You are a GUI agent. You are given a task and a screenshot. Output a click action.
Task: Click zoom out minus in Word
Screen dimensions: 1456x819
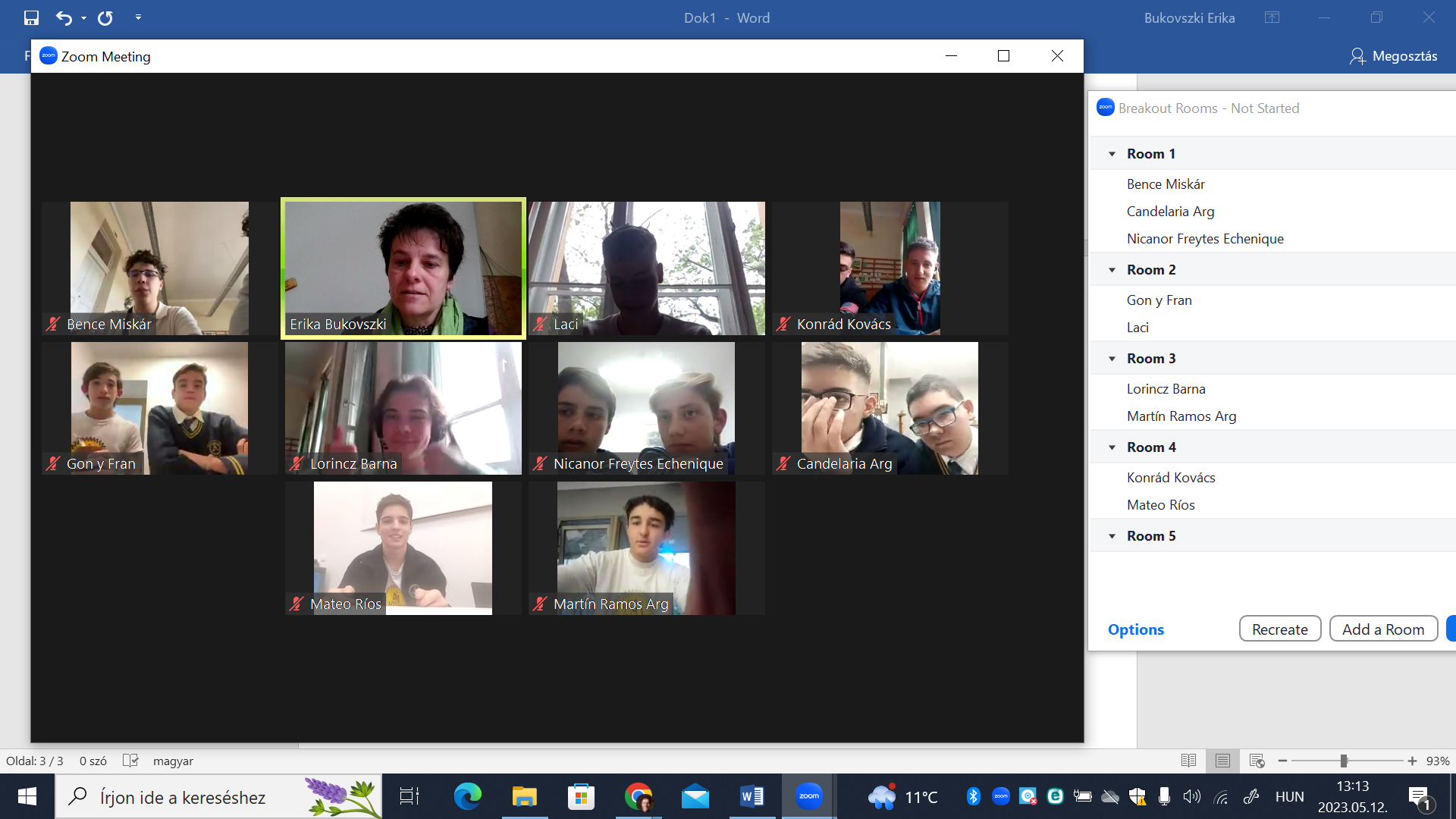(1282, 761)
